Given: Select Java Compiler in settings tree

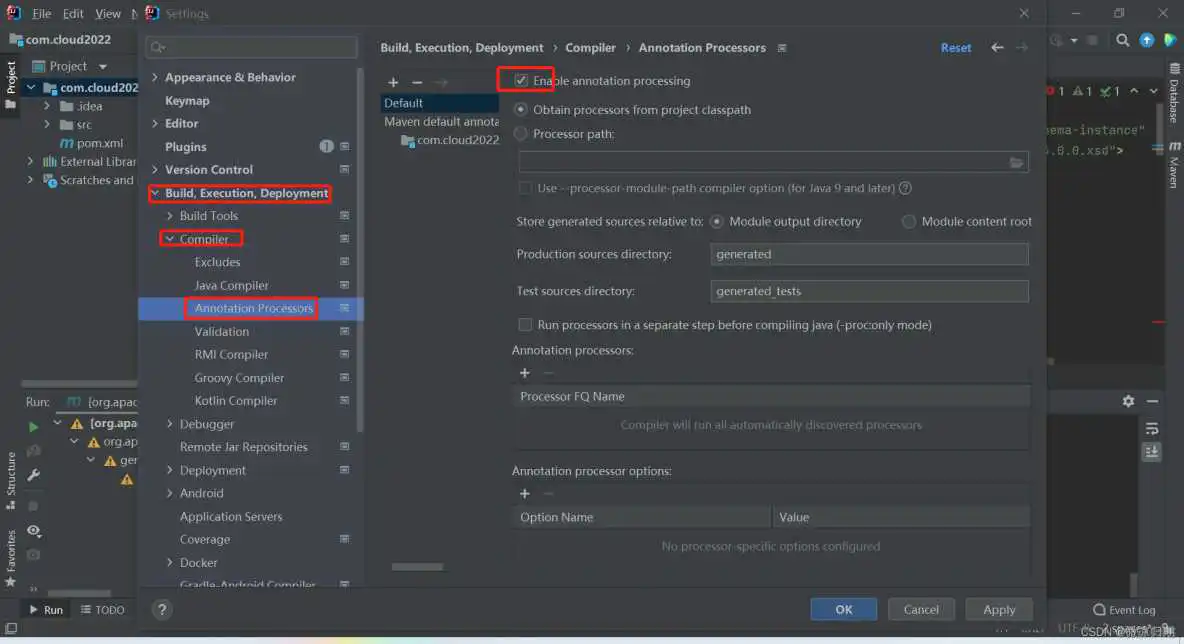Looking at the screenshot, I should pyautogui.click(x=231, y=285).
